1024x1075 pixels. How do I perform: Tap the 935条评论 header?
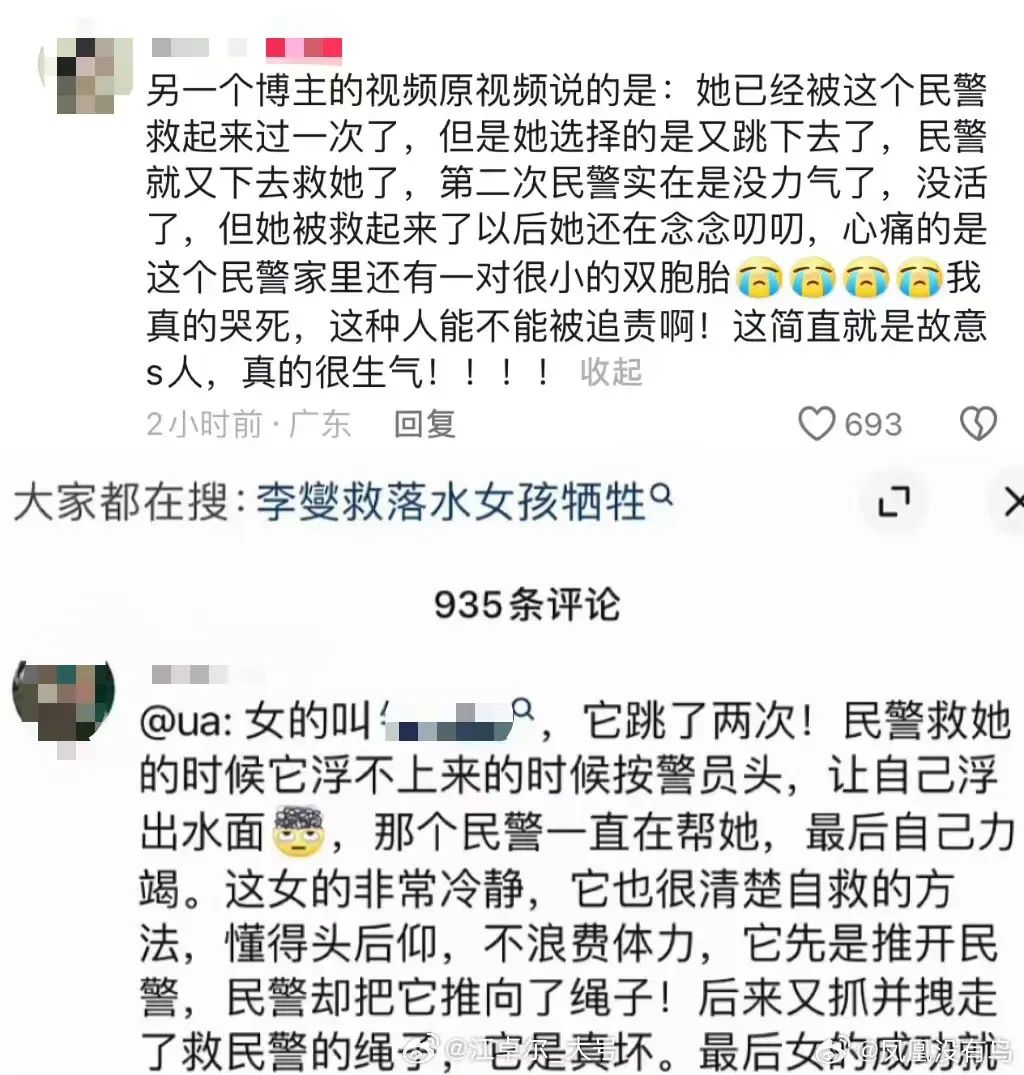click(527, 605)
